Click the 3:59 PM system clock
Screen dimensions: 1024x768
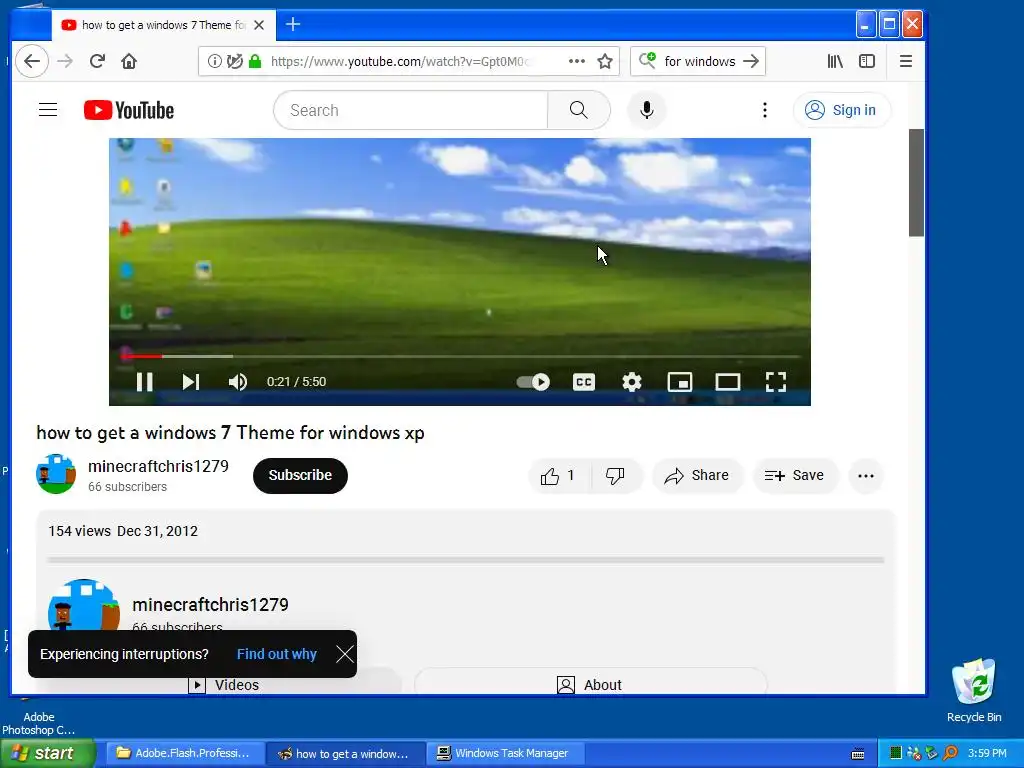[987, 753]
